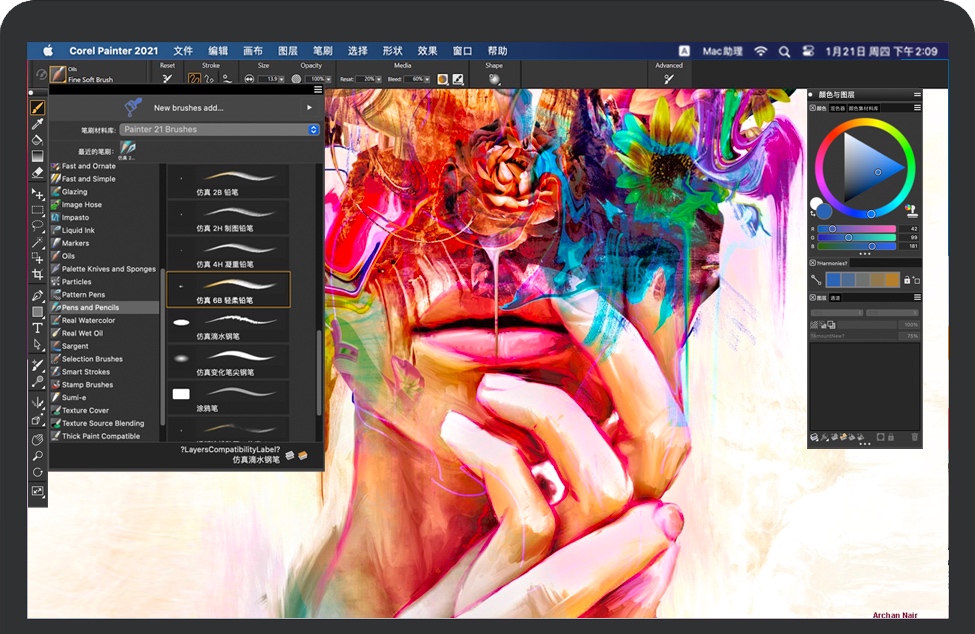
Task: Open the 效果 menu
Action: (x=427, y=51)
